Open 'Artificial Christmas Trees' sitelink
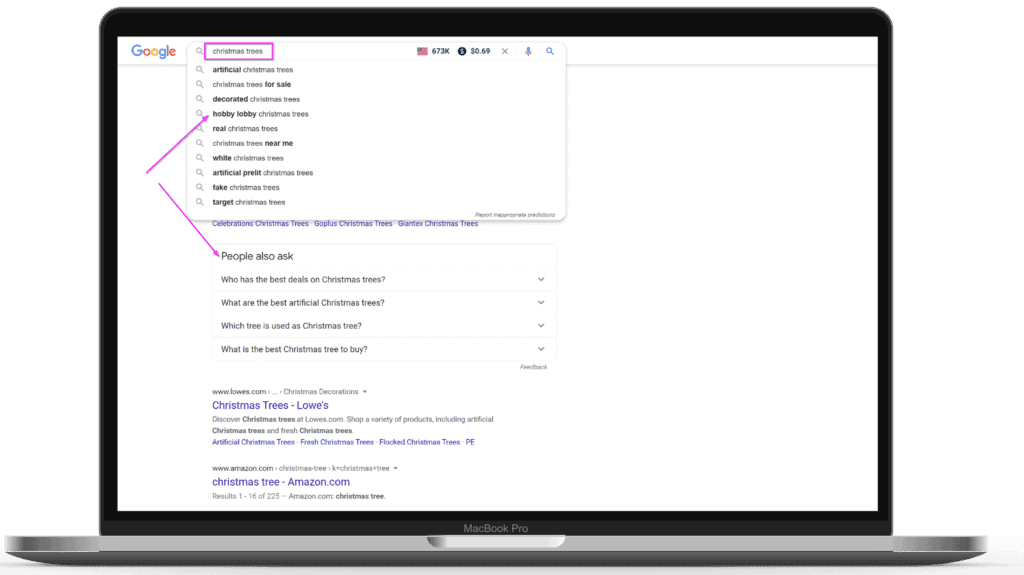Screen dimensions: 1024x575 click(x=253, y=442)
